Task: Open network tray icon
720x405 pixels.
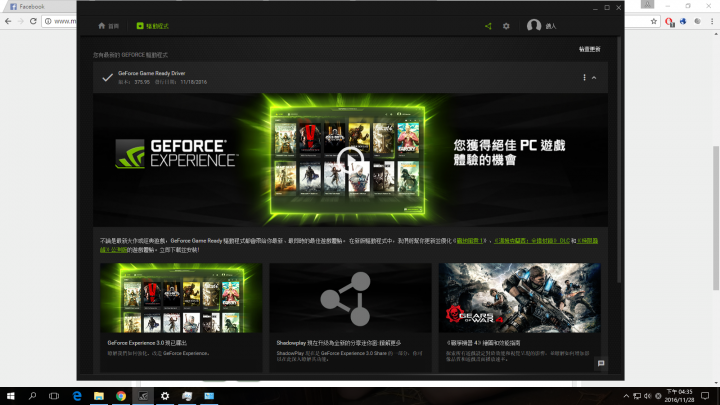Action: pyautogui.click(x=637, y=396)
